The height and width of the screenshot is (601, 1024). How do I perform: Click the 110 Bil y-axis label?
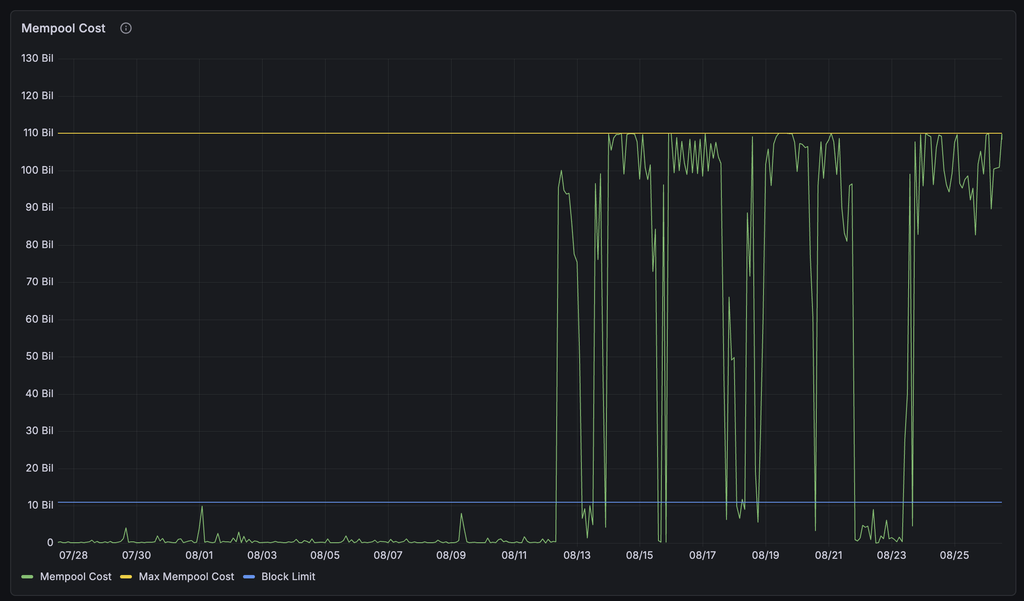(39, 133)
